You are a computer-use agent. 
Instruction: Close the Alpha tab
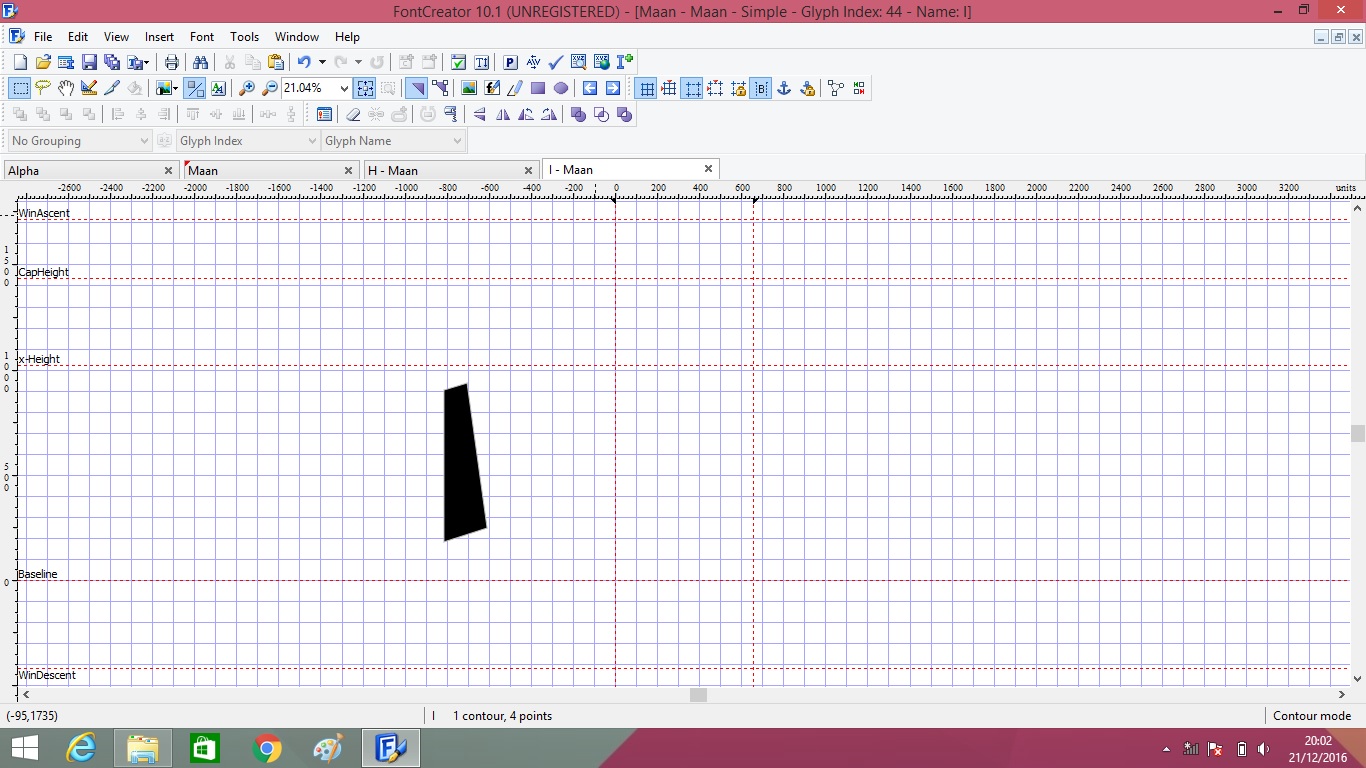168,170
